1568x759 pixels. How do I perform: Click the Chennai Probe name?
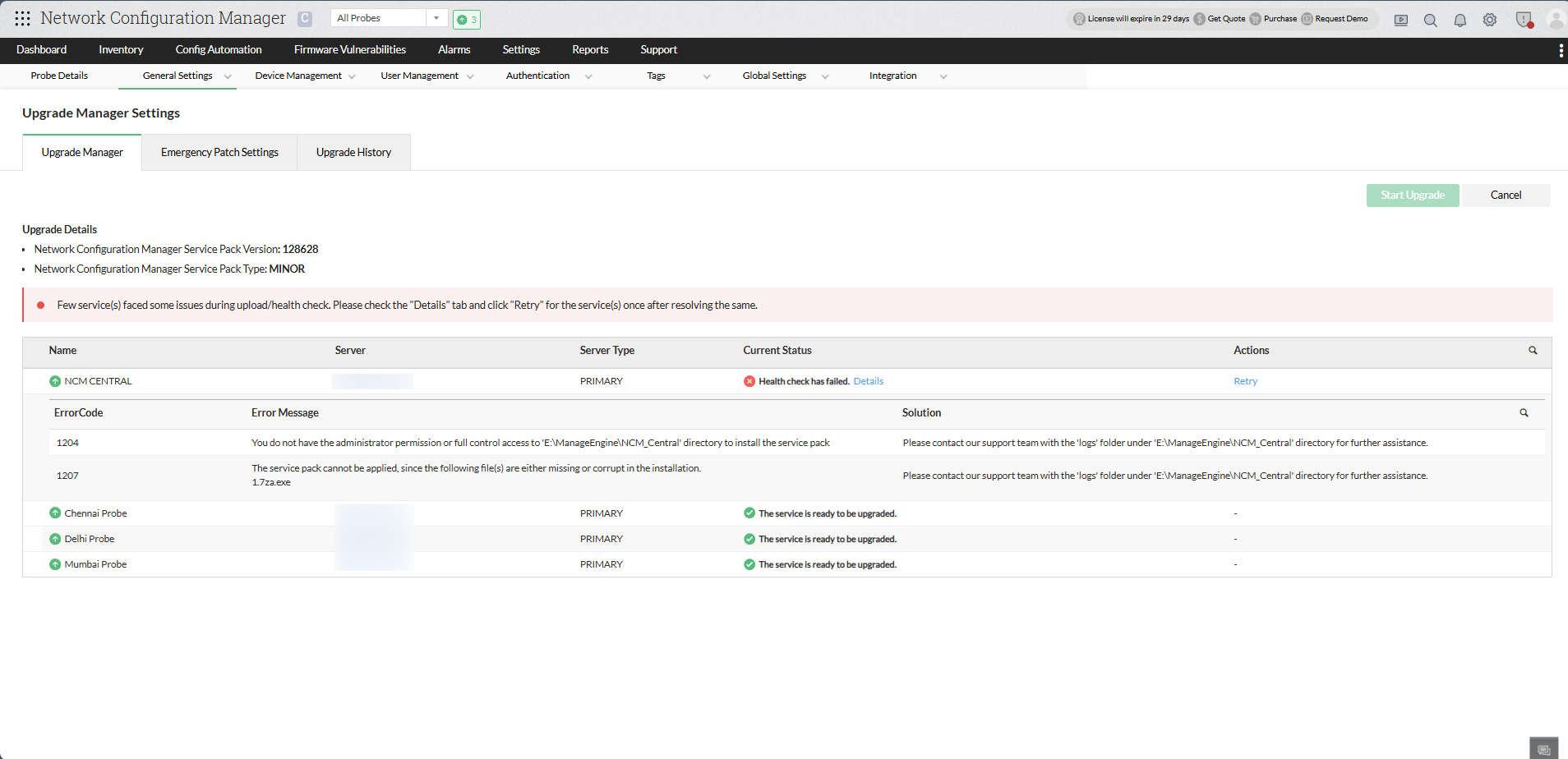[95, 513]
